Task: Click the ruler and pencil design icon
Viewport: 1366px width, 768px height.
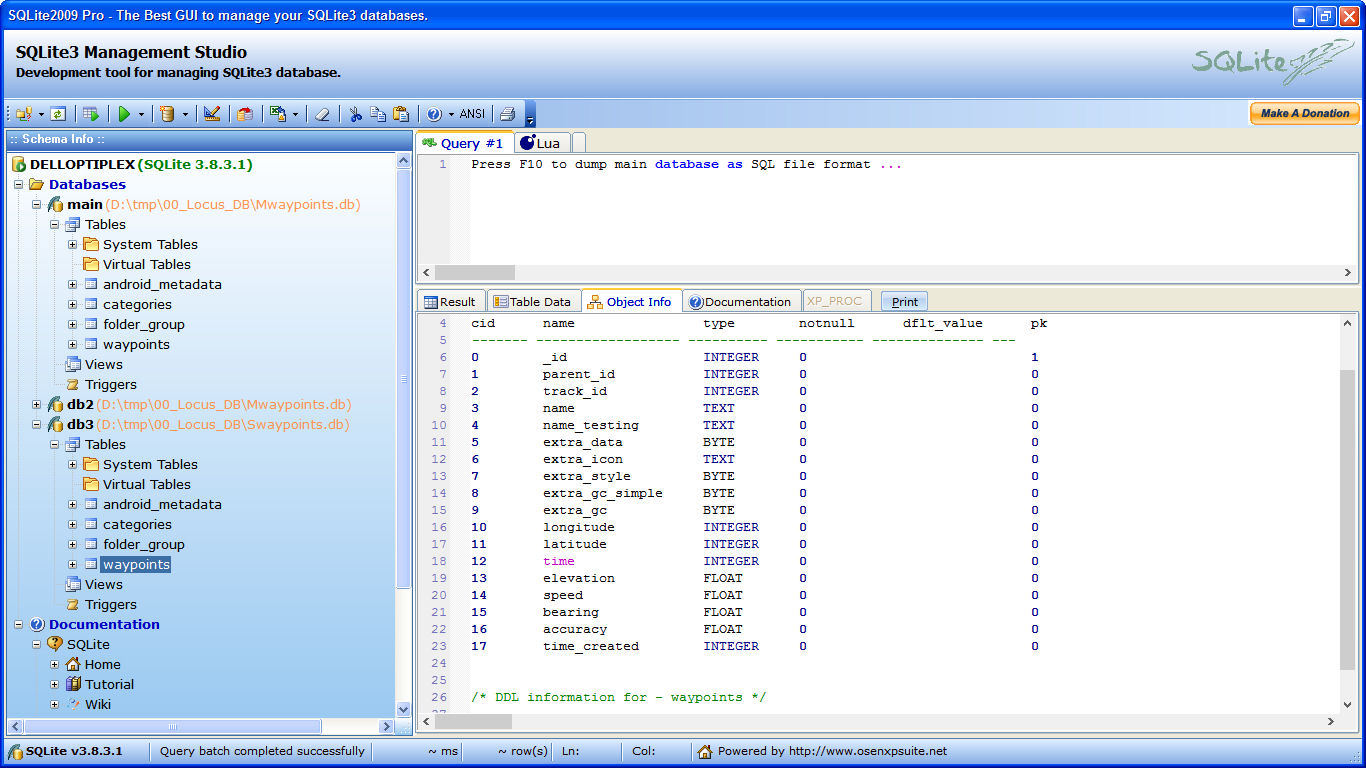Action: [212, 114]
